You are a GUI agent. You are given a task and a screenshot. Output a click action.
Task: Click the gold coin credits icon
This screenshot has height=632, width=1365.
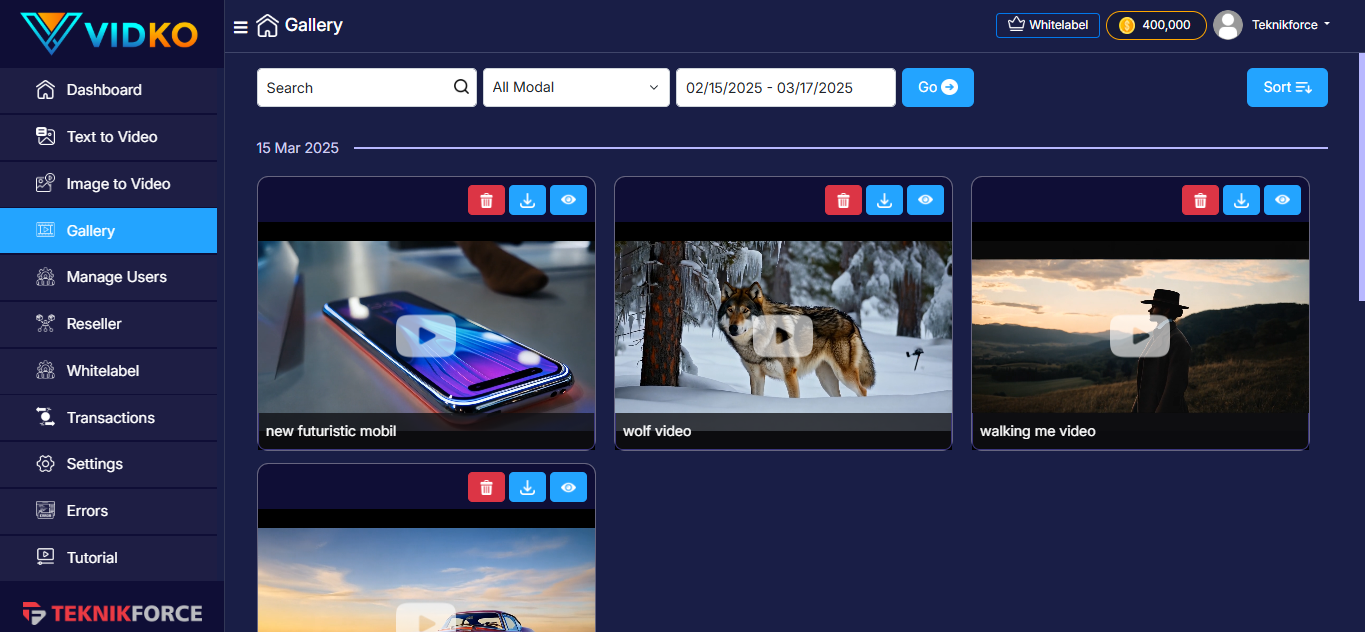point(1127,25)
